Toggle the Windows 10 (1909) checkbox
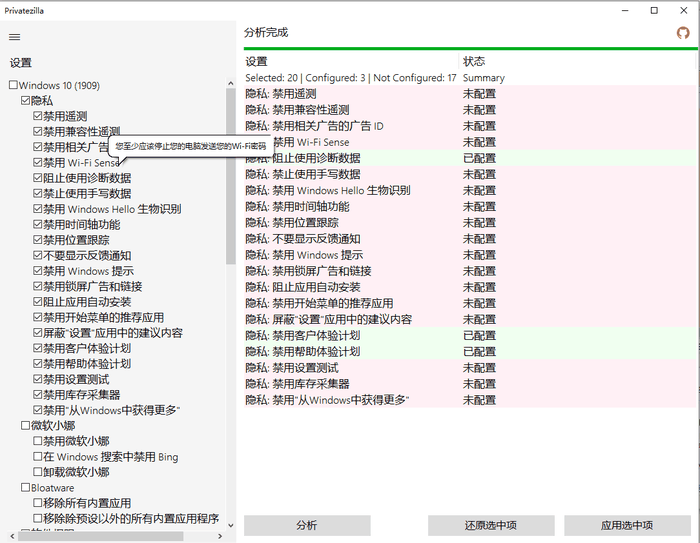700x543 pixels. [13, 85]
